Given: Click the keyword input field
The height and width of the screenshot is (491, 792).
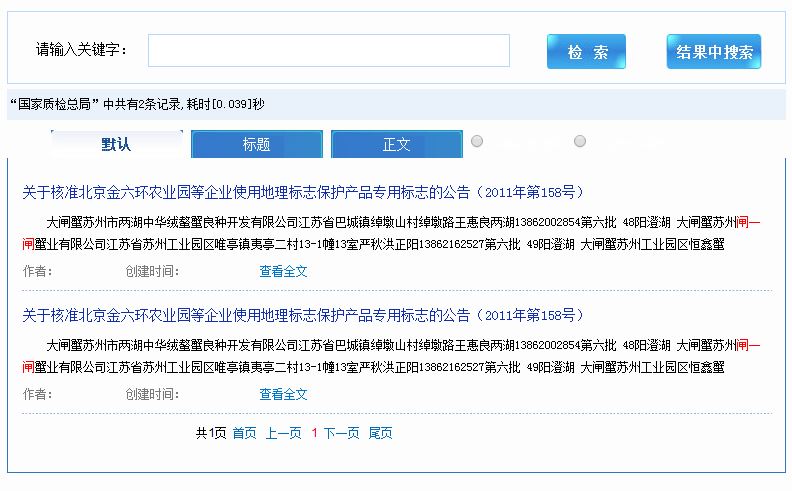Looking at the screenshot, I should (x=328, y=51).
